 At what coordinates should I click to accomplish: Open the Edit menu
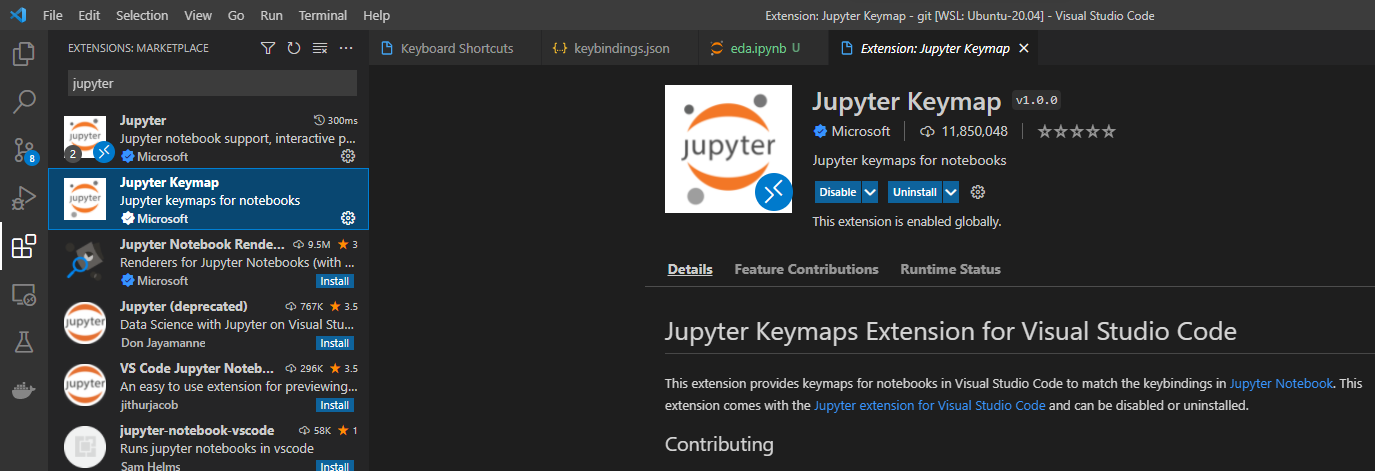pos(89,16)
